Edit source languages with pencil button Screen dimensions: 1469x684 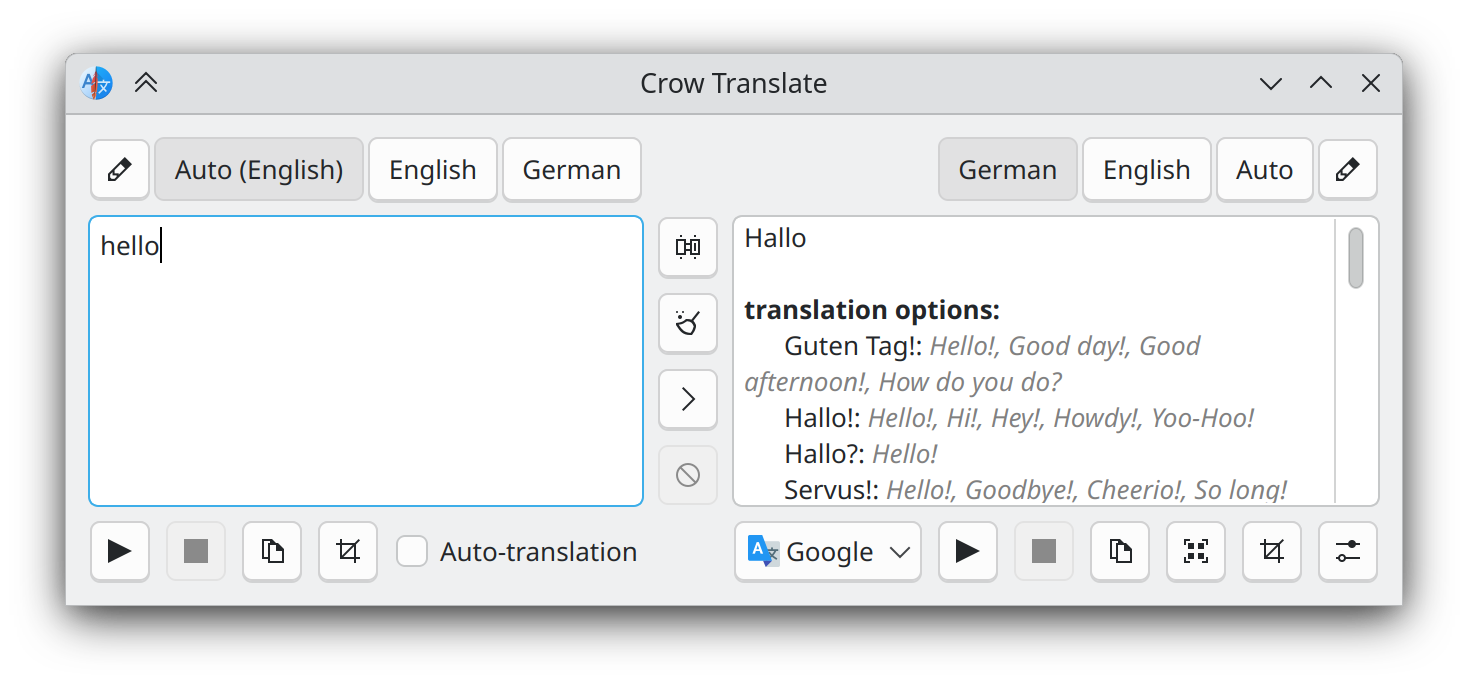pyautogui.click(x=120, y=170)
